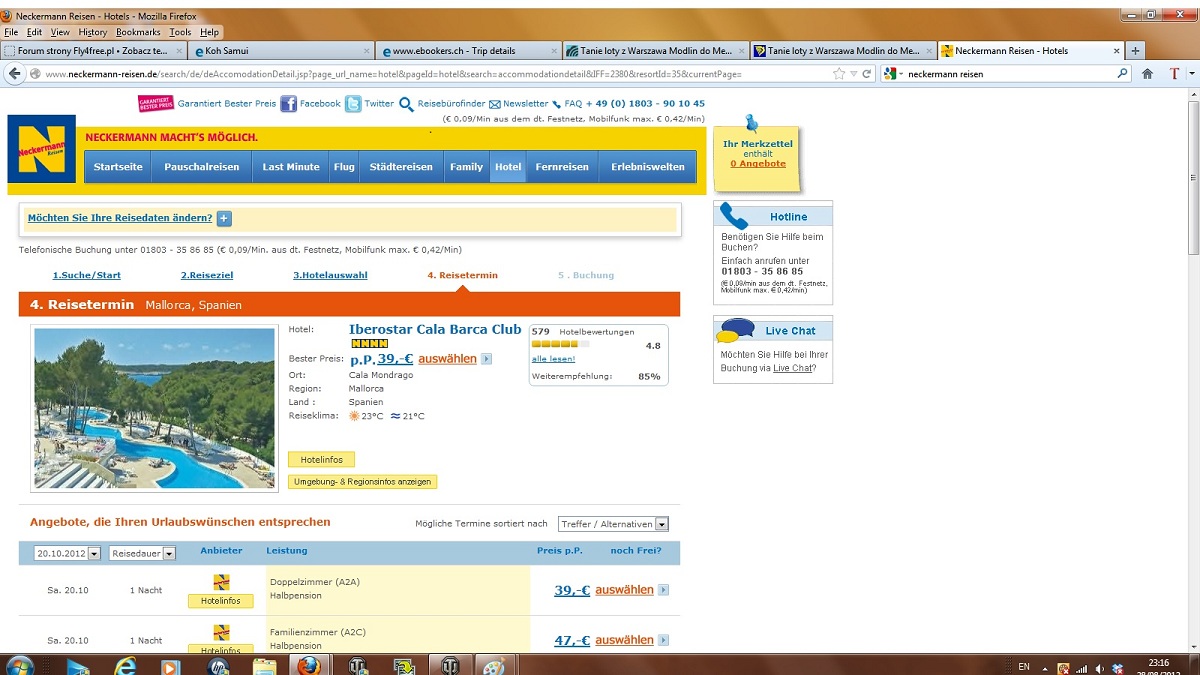Viewport: 1200px width, 675px height.
Task: Open a new tab with plus icon
Action: pos(1135,50)
